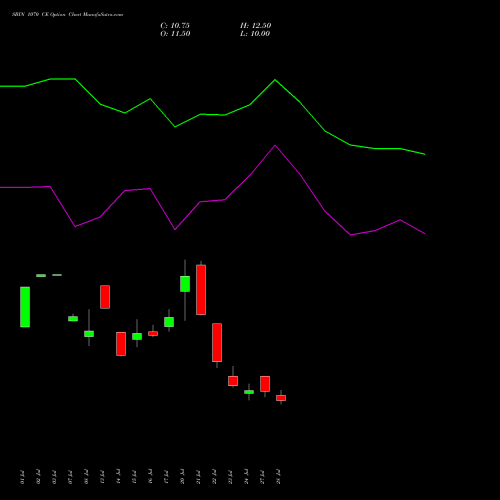The height and width of the screenshot is (500, 500).
Task: Click the chart title text at top left
Action: (68, 15)
